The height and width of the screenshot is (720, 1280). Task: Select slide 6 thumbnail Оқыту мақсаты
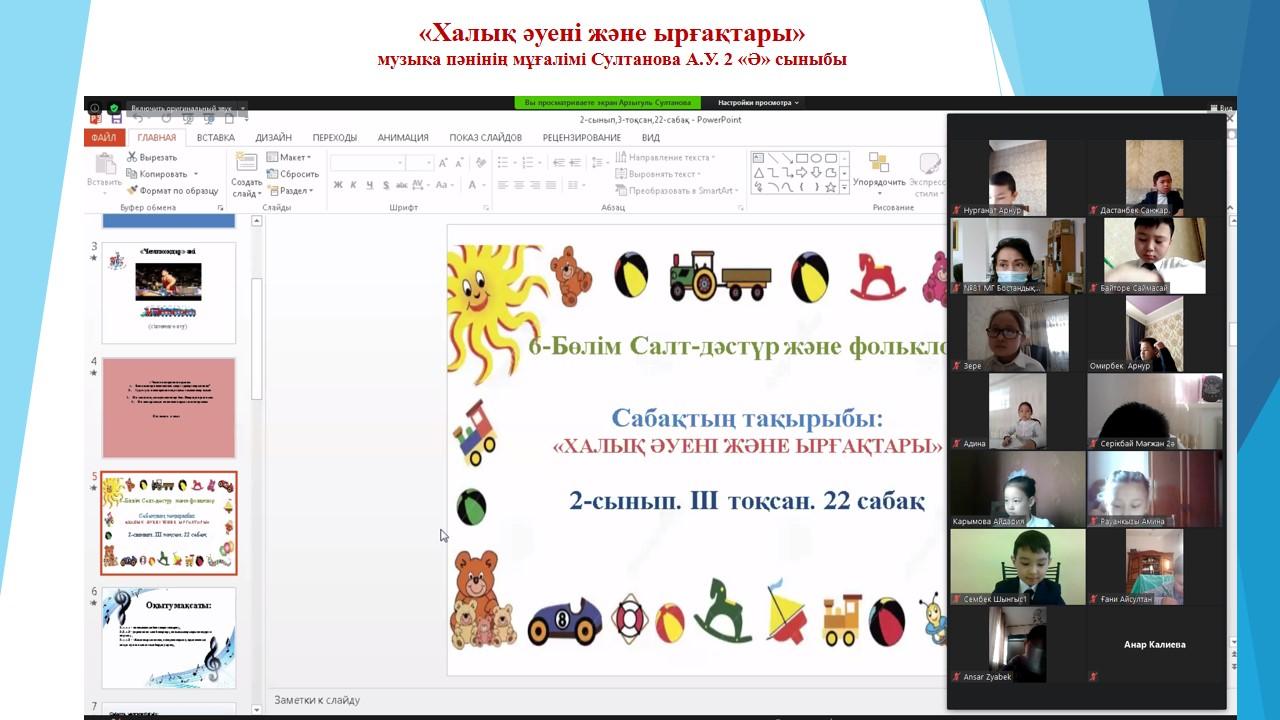coord(169,638)
